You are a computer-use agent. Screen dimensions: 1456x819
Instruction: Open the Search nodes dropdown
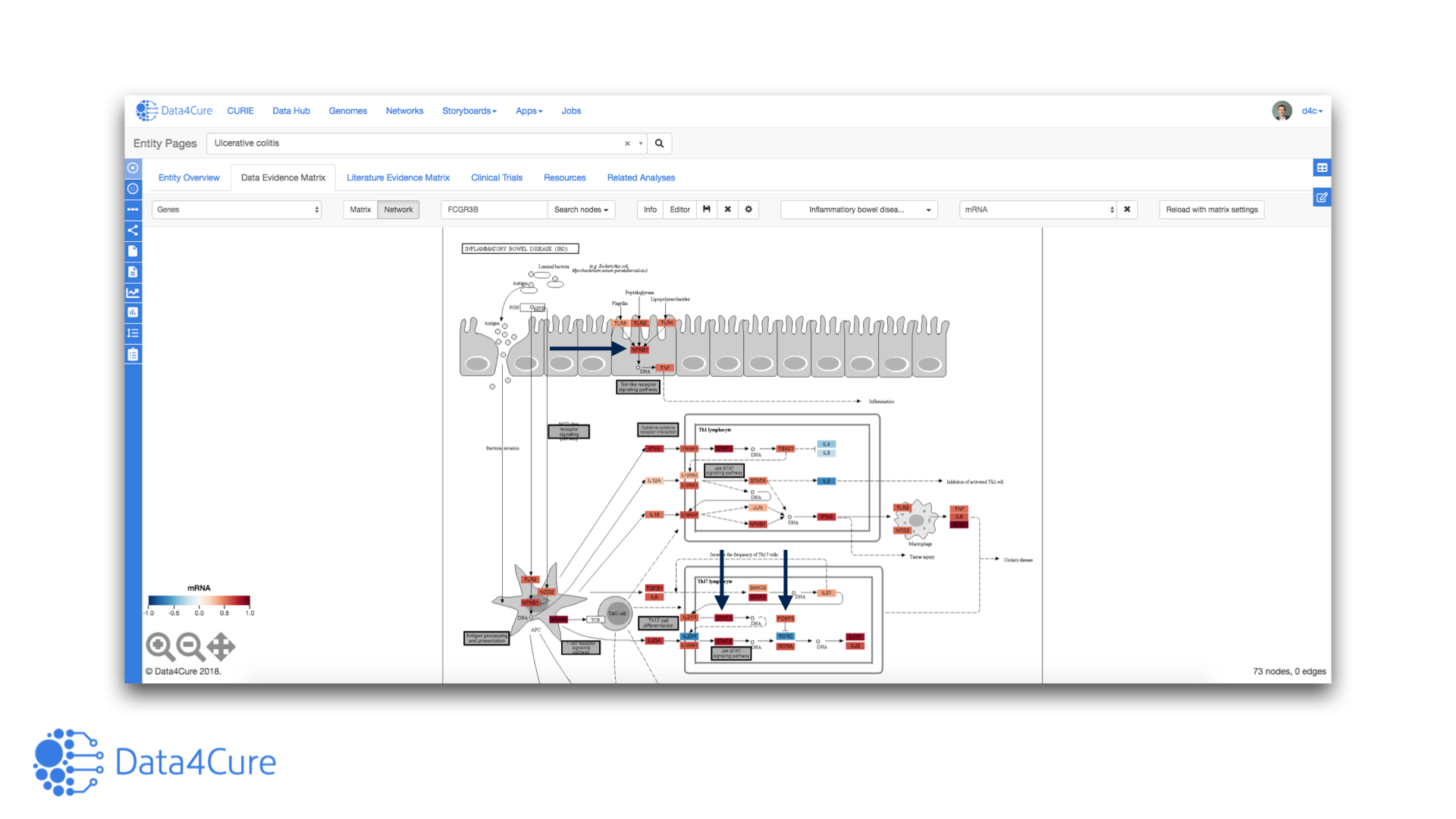pos(581,209)
